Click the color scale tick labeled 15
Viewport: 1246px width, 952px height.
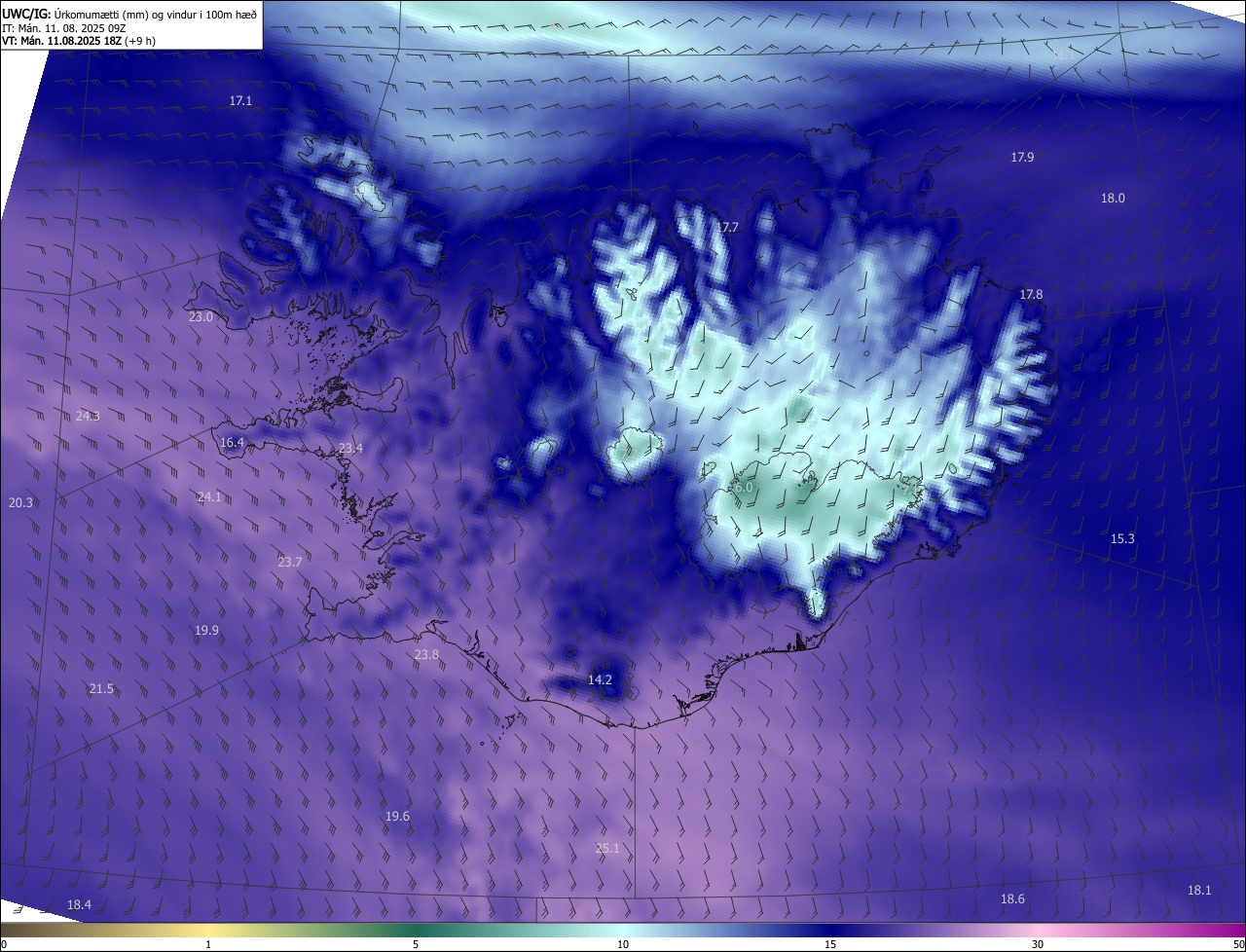click(x=830, y=944)
